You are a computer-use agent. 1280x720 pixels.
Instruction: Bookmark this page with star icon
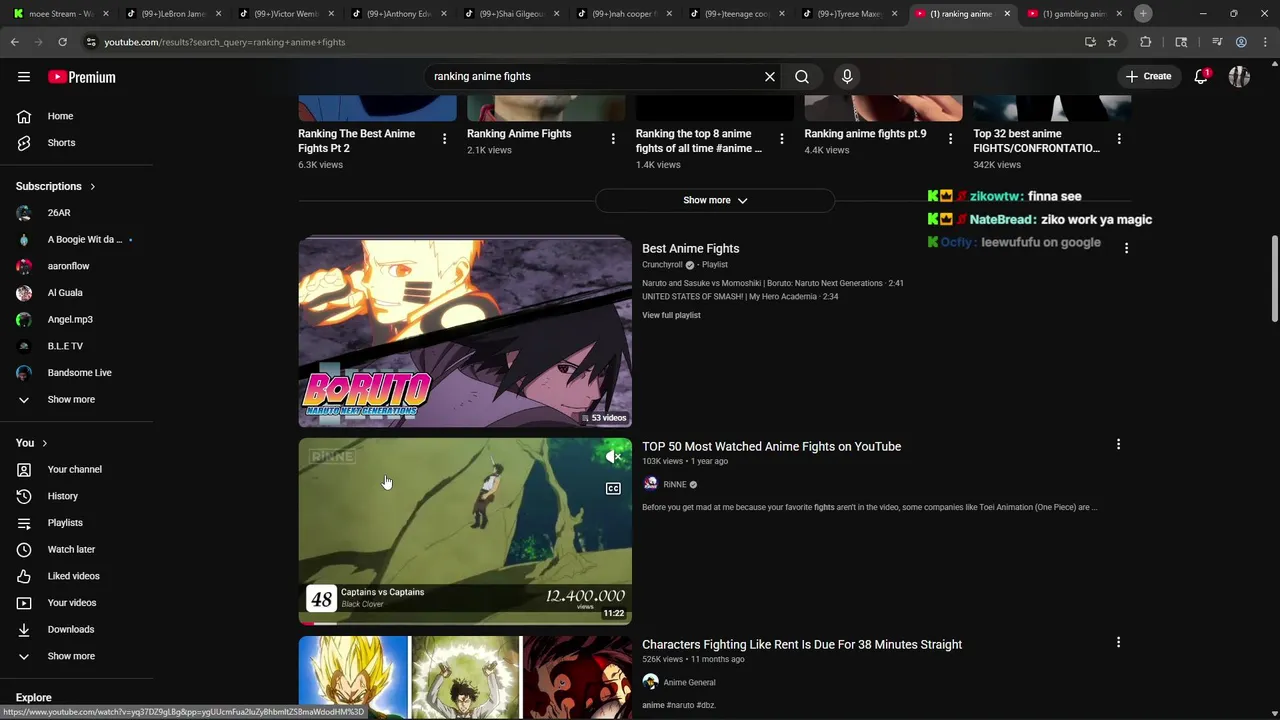[1112, 42]
